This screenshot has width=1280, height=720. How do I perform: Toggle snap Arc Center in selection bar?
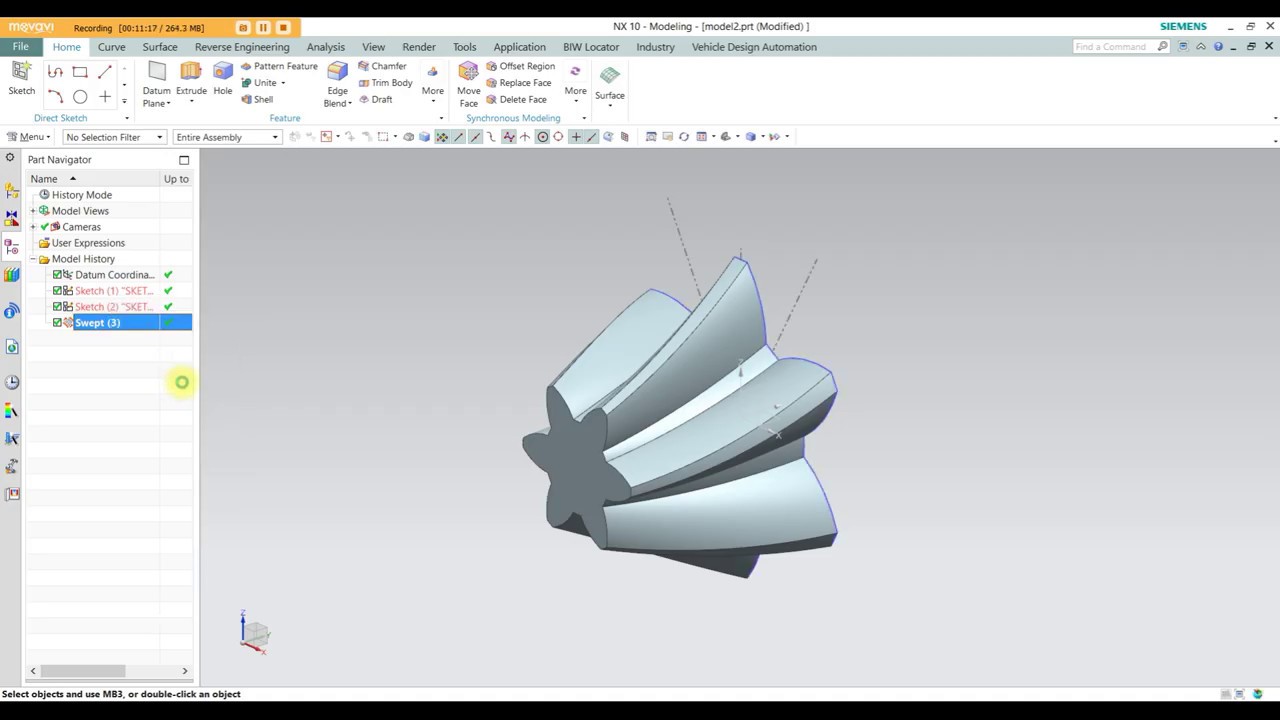(x=542, y=137)
